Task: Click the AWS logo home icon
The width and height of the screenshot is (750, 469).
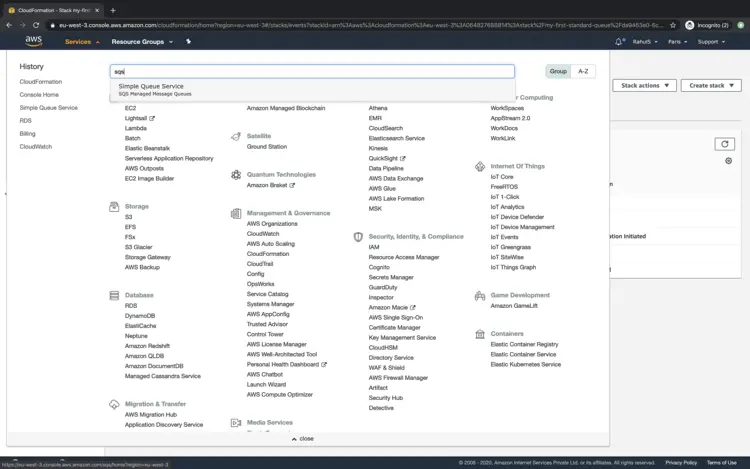Action: (x=33, y=41)
